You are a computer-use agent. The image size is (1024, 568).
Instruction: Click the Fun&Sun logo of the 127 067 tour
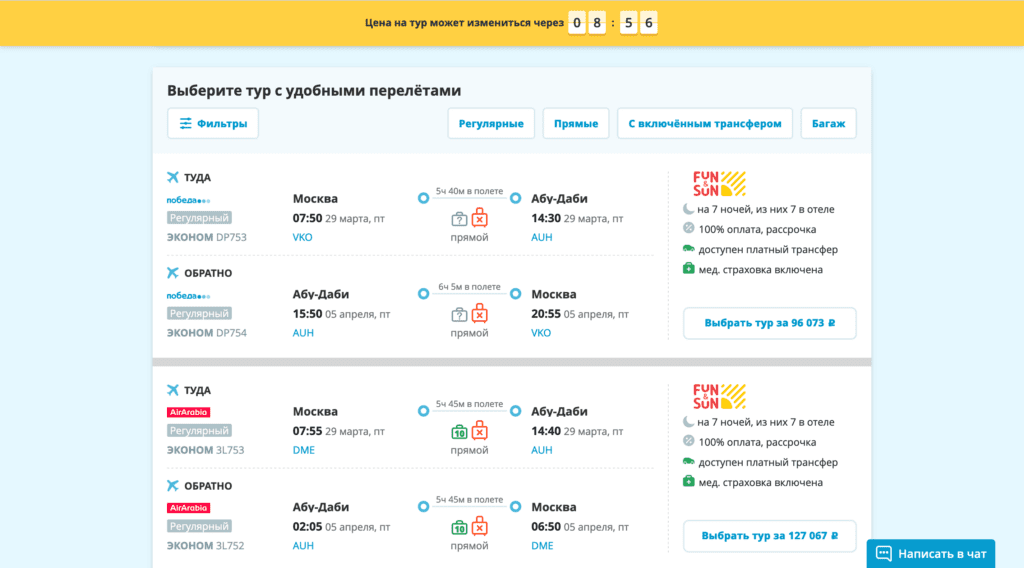coord(719,396)
